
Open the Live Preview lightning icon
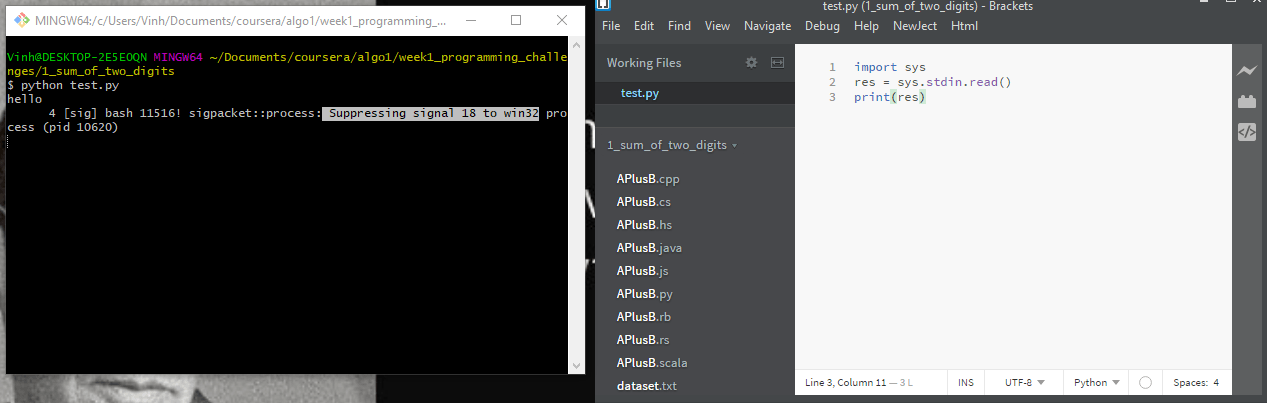click(x=1246, y=71)
